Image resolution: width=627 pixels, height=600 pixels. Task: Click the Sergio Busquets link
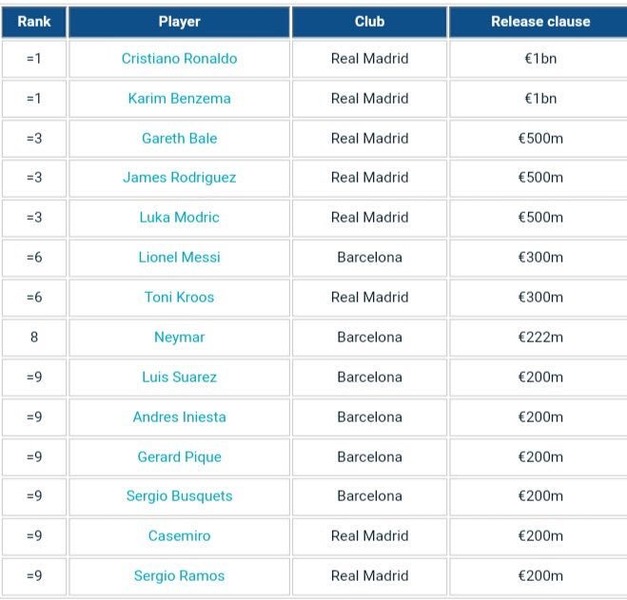179,496
